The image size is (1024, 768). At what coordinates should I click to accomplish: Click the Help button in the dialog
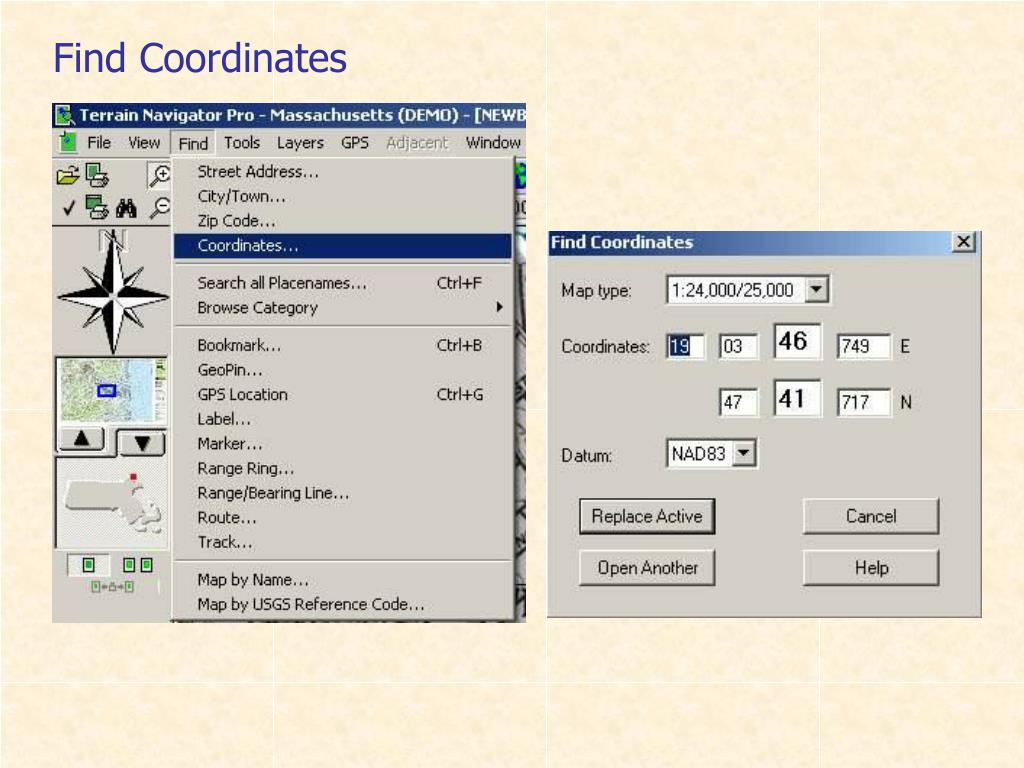click(x=871, y=568)
